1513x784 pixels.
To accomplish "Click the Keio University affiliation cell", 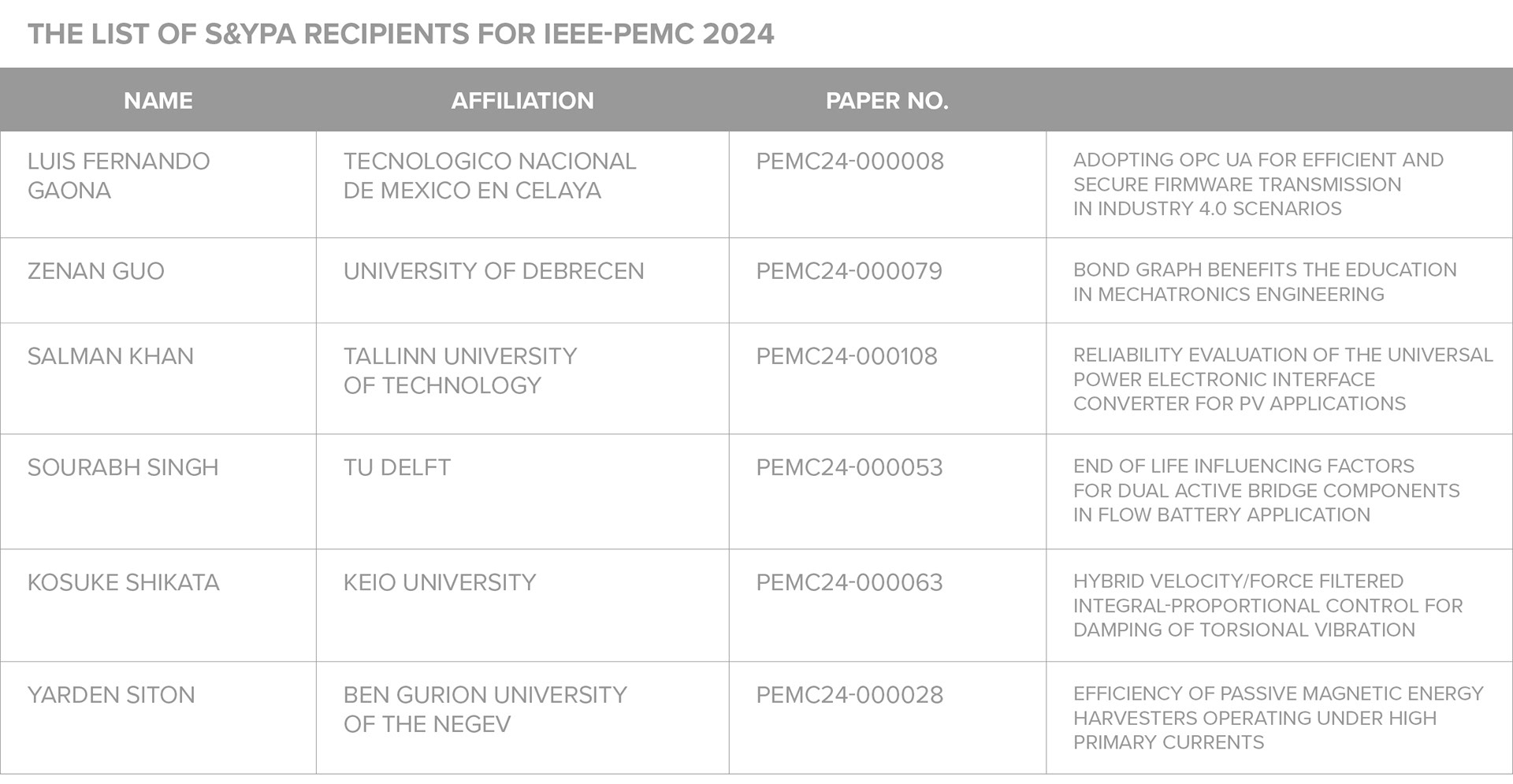I will point(439,582).
